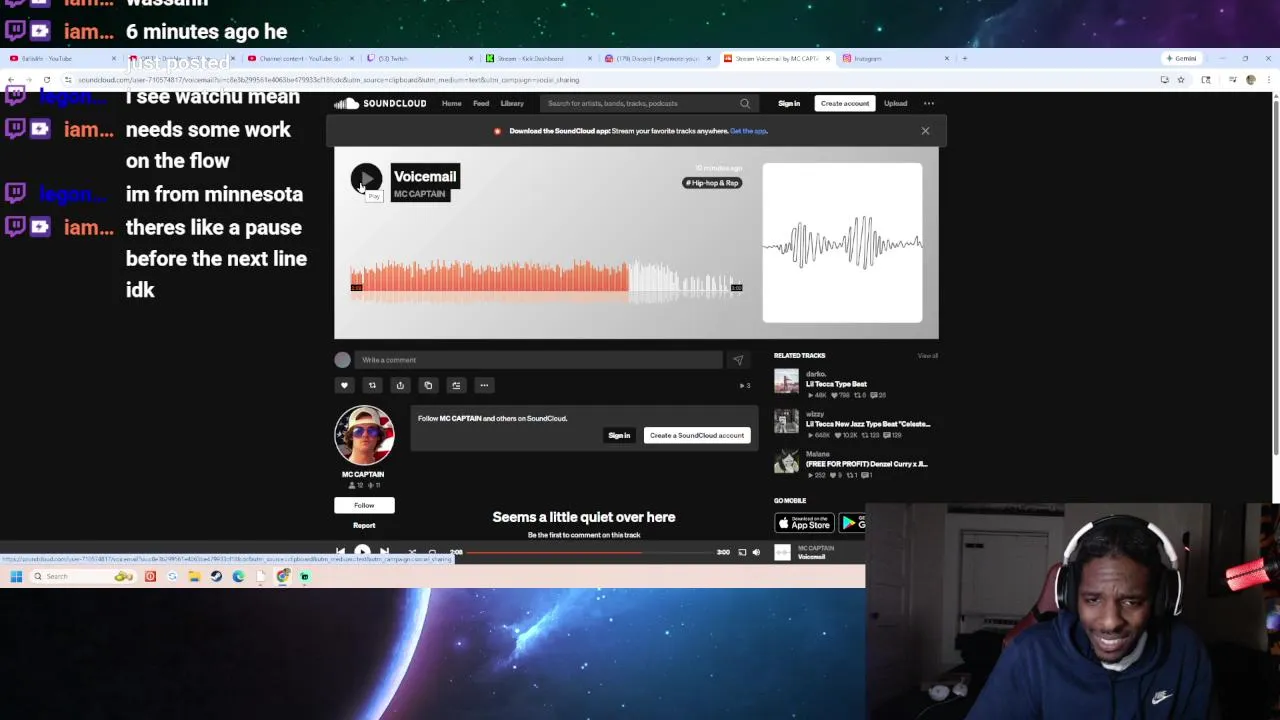1280x720 pixels.
Task: Switch to the Instagram browser tab
Action: pyautogui.click(x=895, y=58)
